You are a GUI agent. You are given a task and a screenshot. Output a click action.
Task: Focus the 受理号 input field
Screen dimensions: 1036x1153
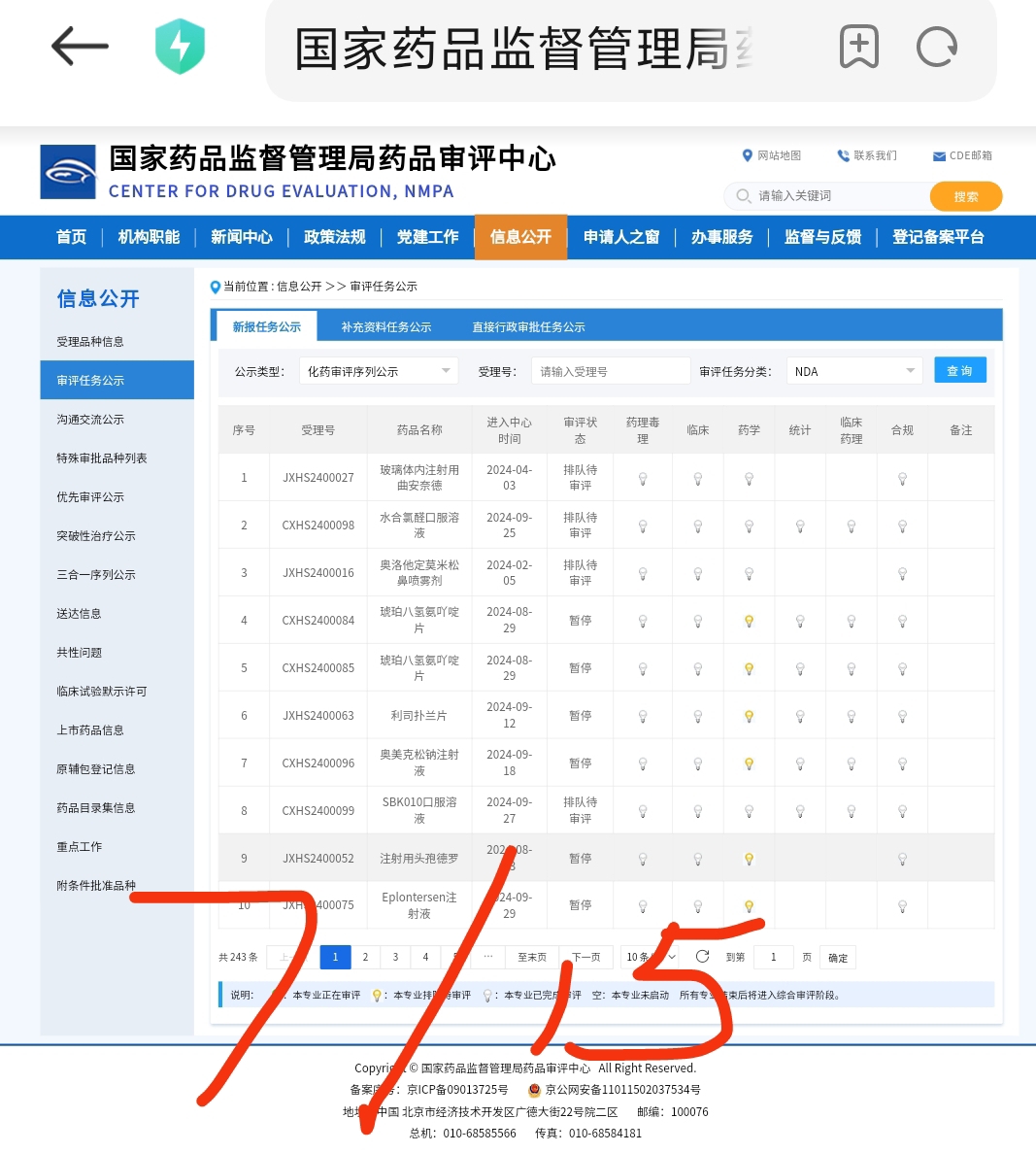(x=611, y=371)
